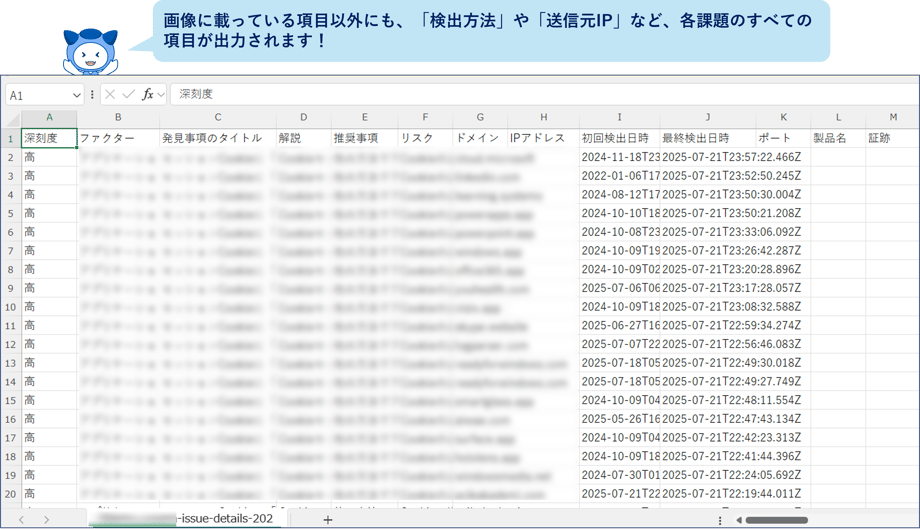Click cell A1 containing 深刻度
This screenshot has height=529, width=920.
(49, 138)
